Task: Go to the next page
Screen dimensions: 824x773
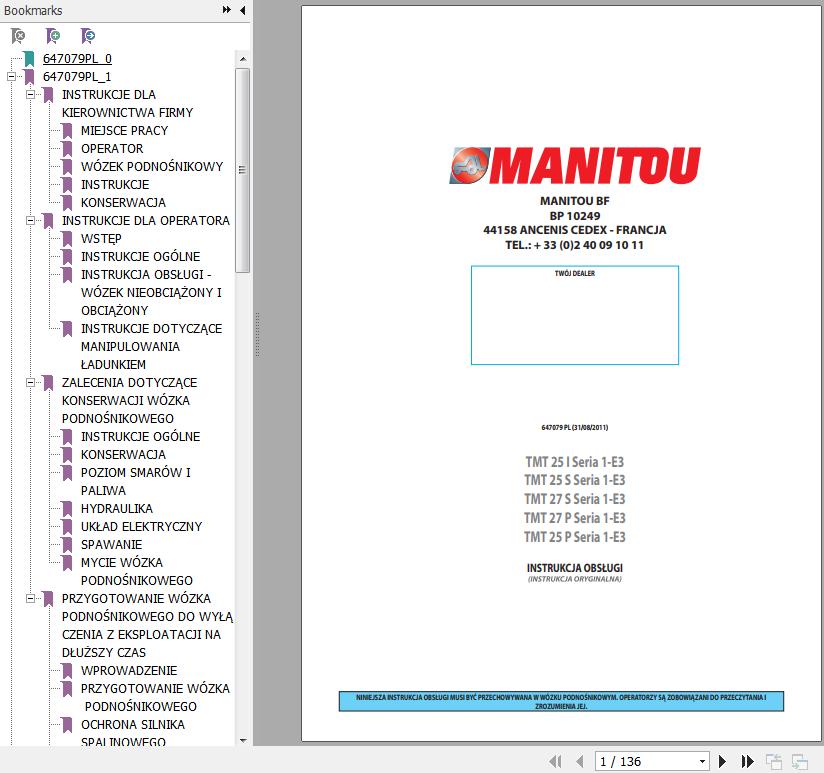Action: 723,761
